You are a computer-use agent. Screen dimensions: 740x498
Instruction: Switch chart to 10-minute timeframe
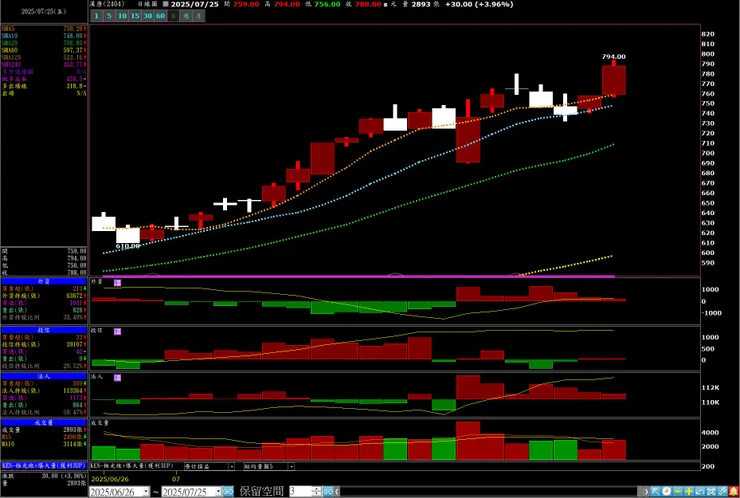[x=122, y=16]
